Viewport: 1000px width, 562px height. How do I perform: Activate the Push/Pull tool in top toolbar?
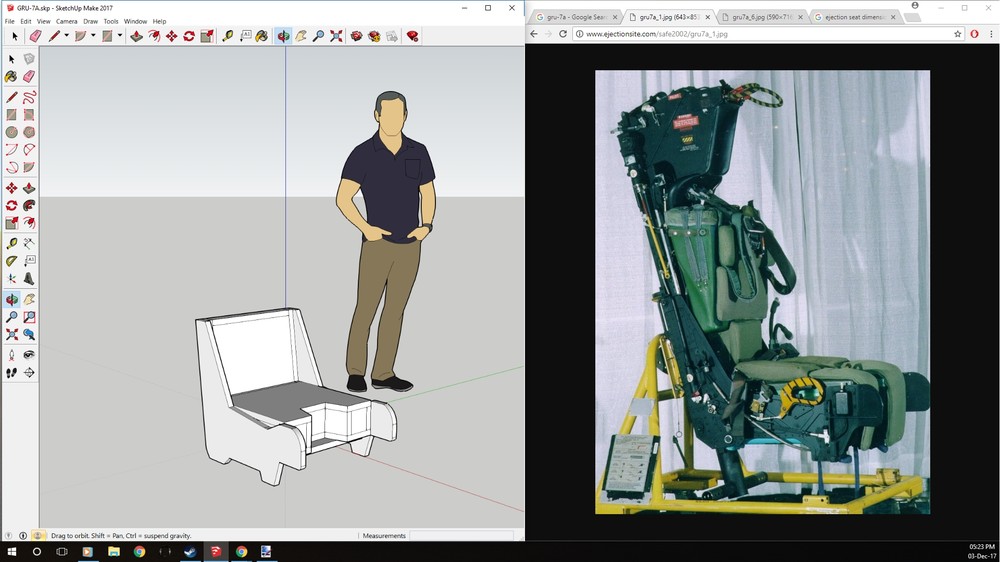[137, 36]
